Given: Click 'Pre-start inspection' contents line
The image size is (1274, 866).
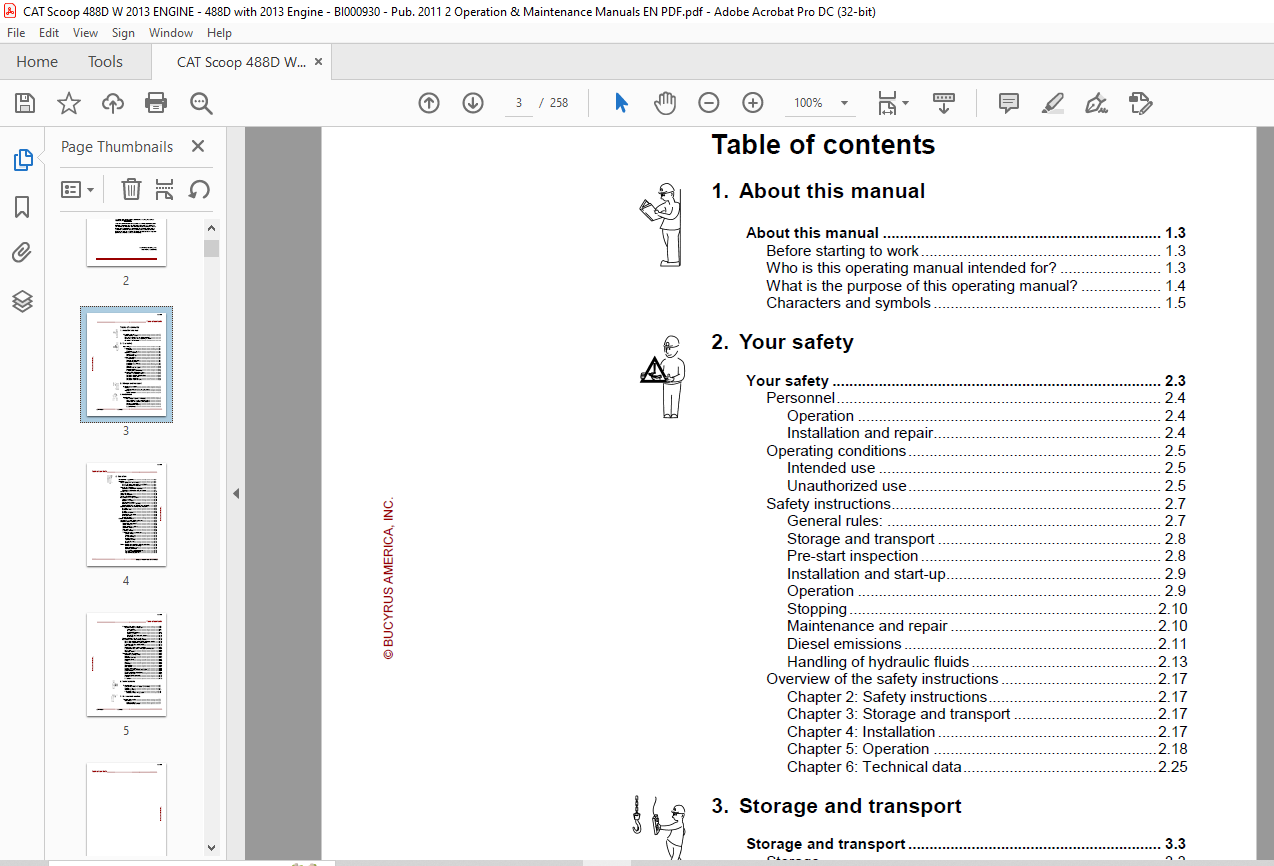Looking at the screenshot, I should click(987, 556).
